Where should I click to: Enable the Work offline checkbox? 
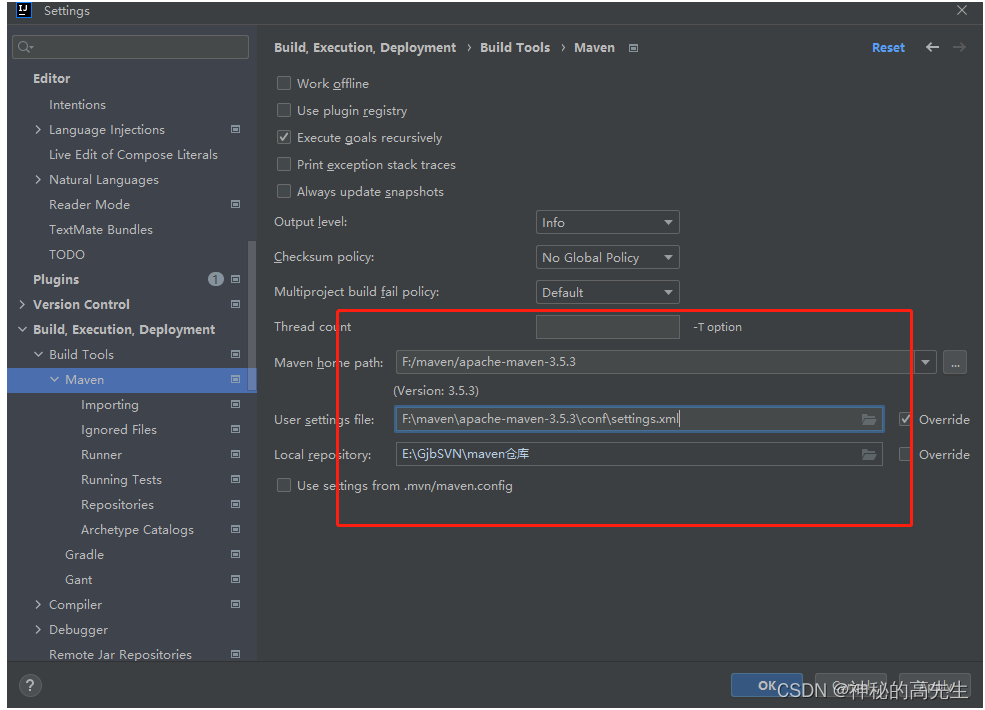point(284,83)
